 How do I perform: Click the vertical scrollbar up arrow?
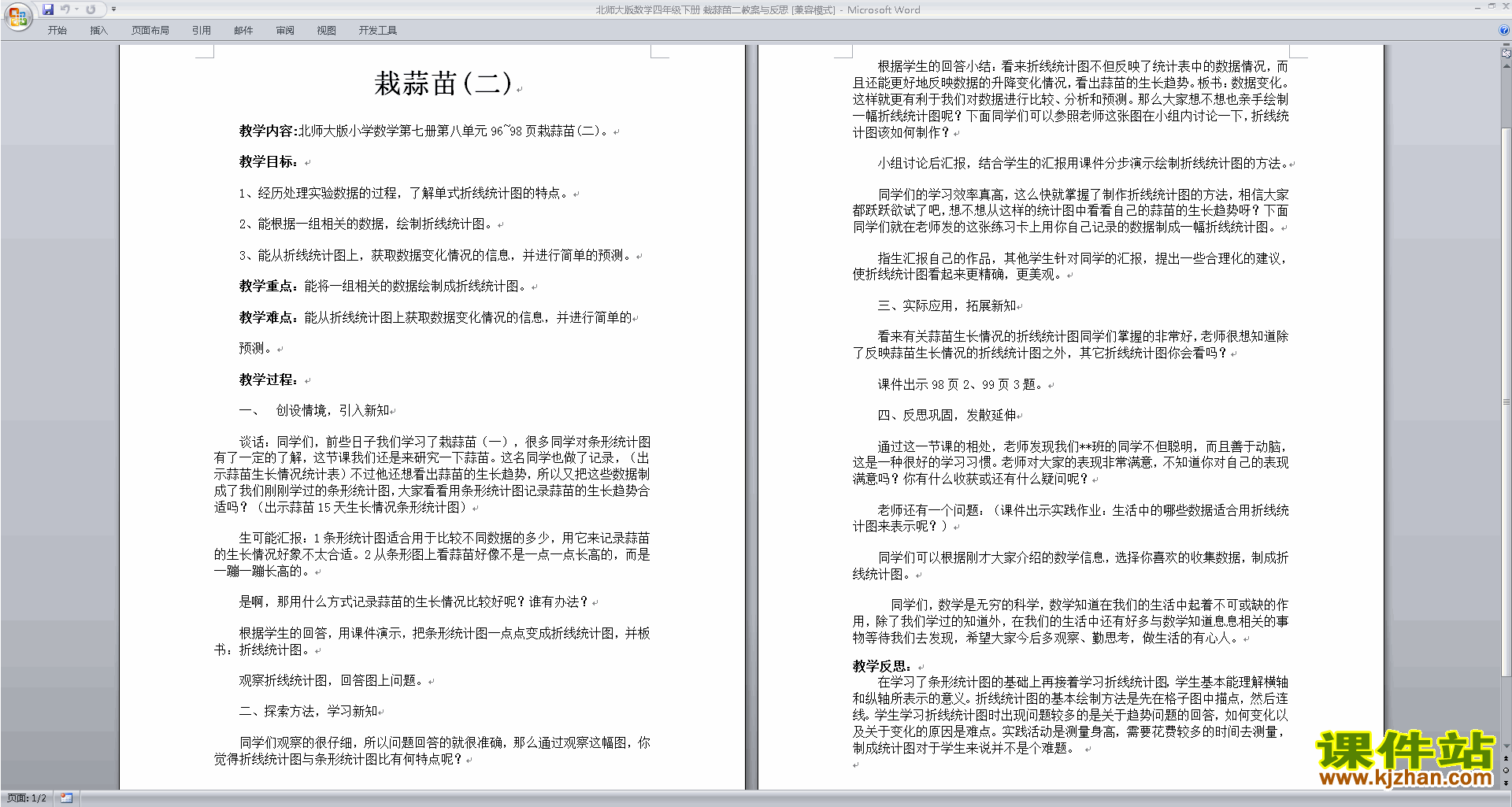pos(1506,67)
